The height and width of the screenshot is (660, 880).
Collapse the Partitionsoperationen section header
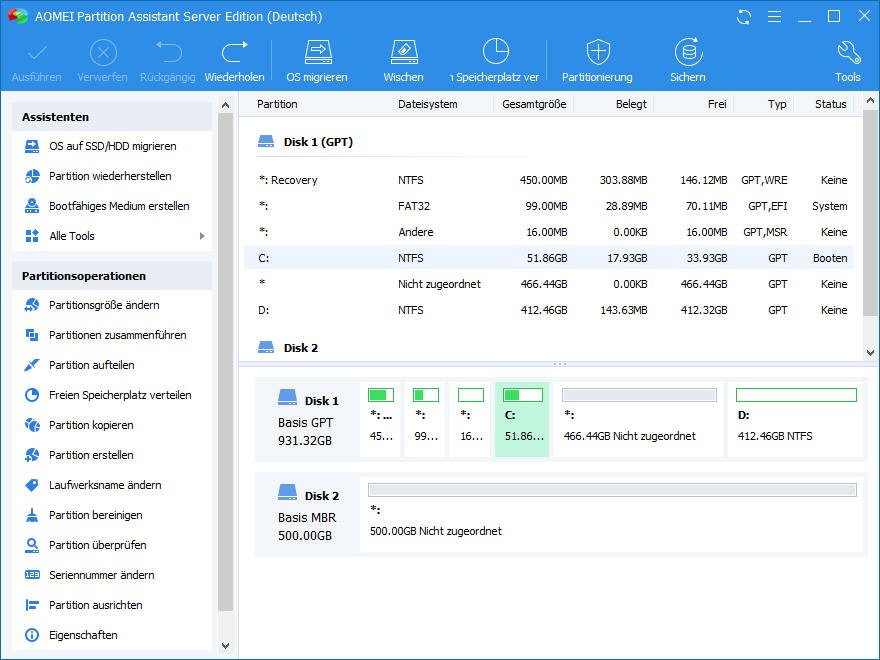(112, 276)
